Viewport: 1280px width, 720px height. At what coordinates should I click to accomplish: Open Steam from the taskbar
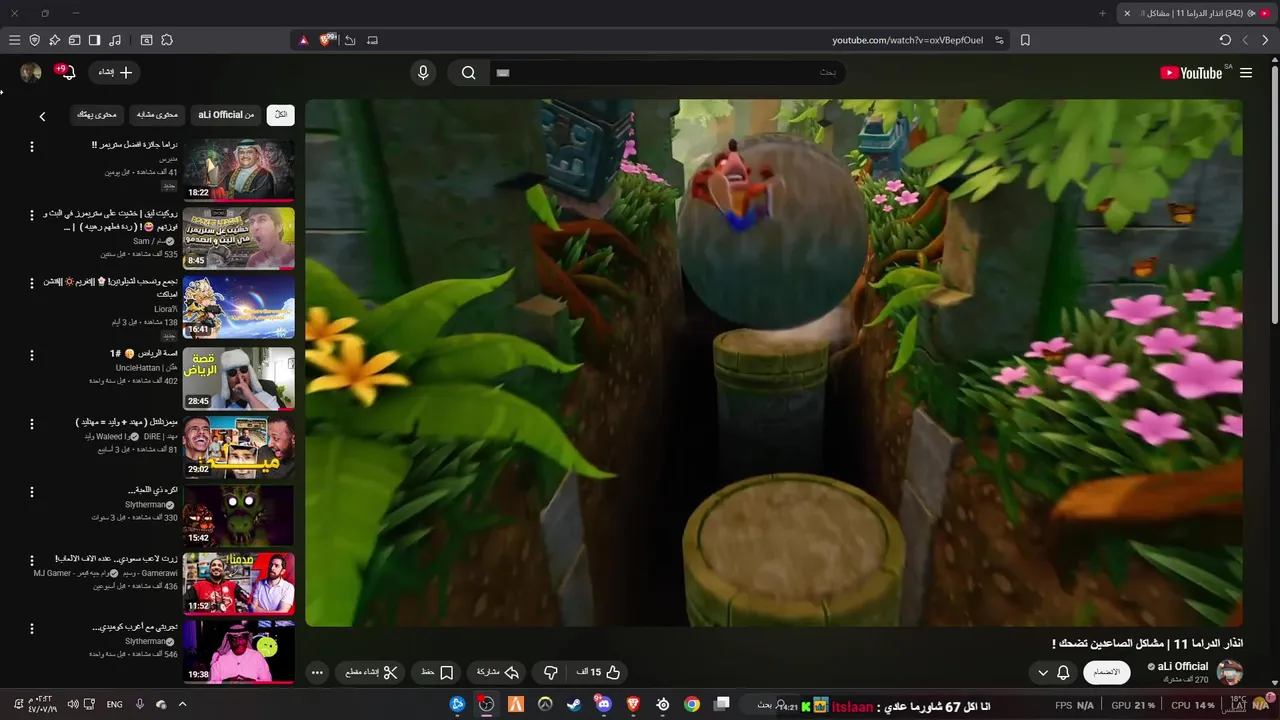574,704
